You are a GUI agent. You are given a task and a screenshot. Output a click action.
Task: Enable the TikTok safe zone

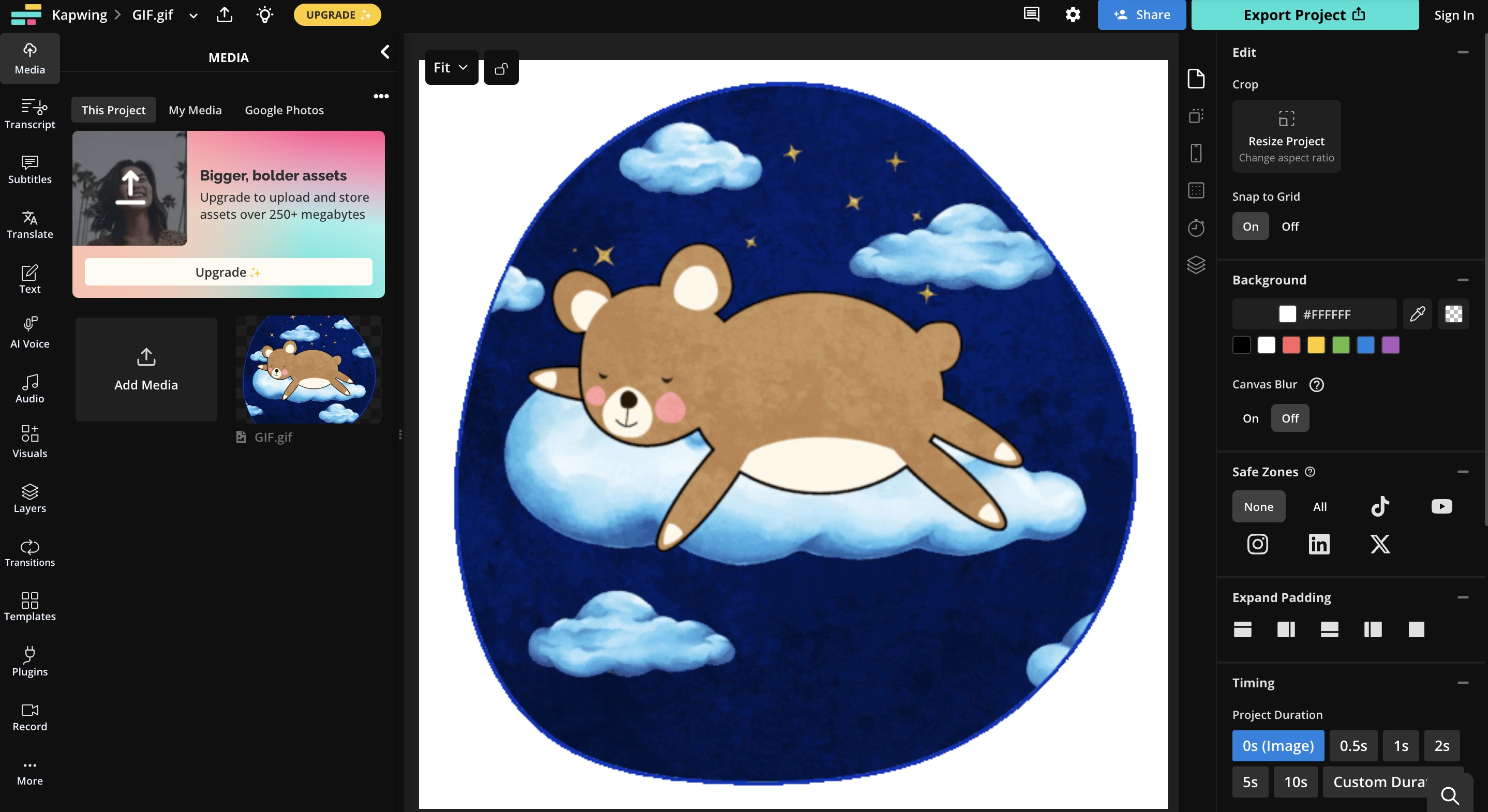(1380, 506)
